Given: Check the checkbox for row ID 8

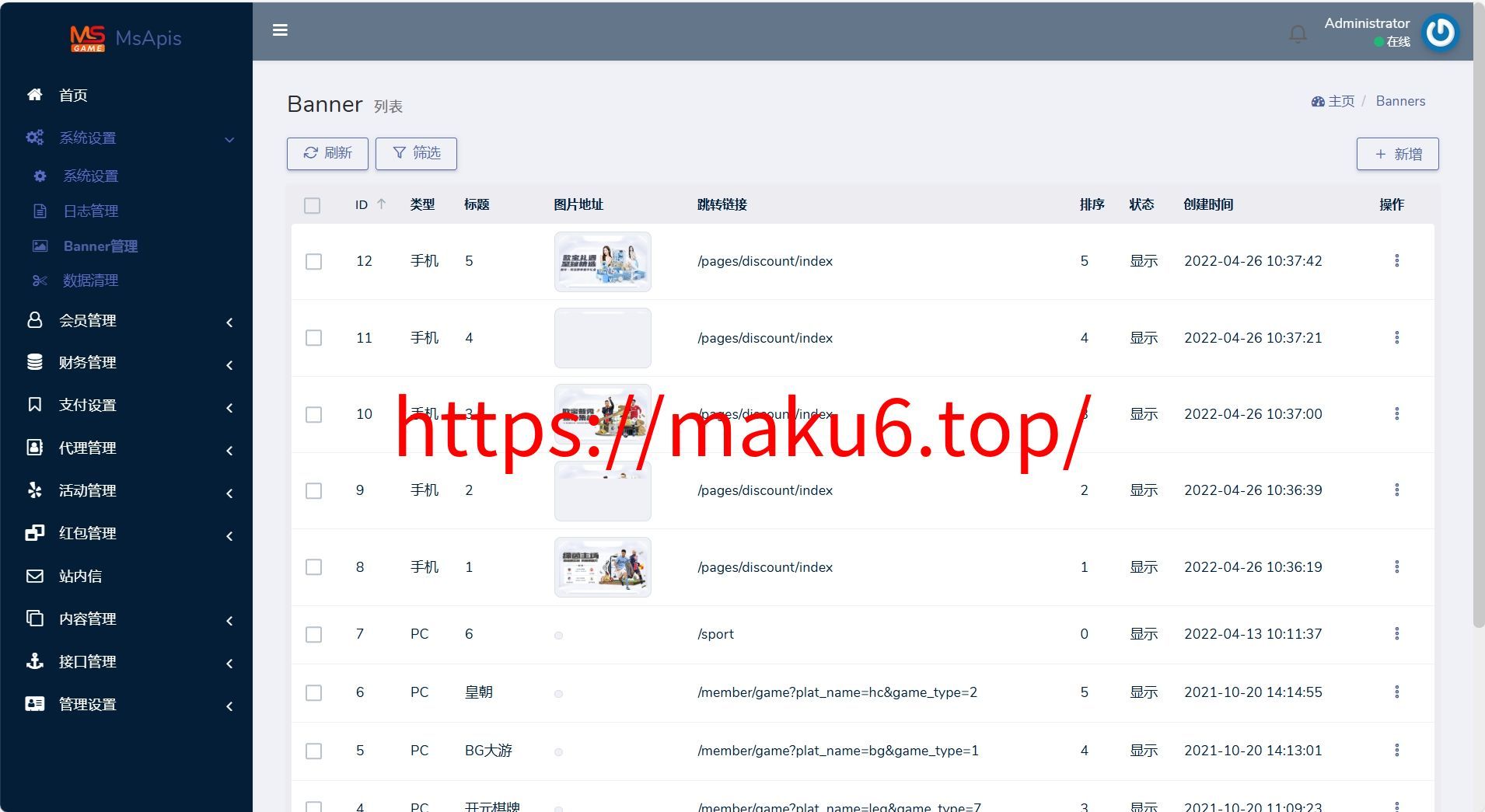Looking at the screenshot, I should [313, 567].
